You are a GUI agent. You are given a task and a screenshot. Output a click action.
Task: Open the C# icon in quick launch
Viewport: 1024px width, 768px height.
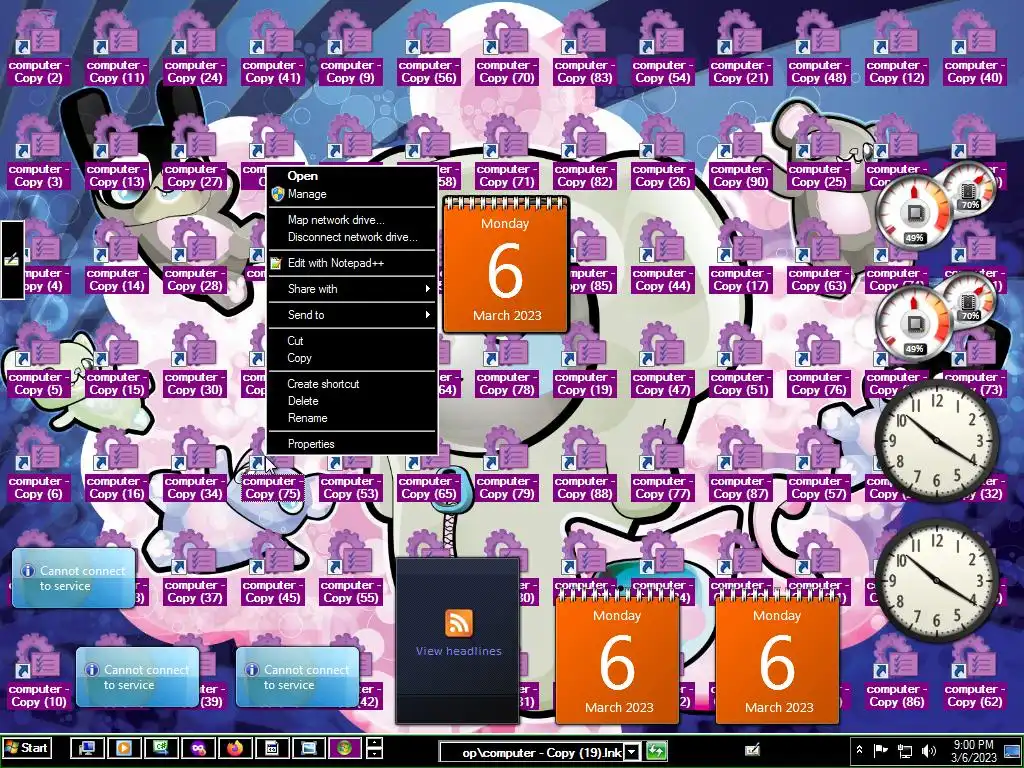pyautogui.click(x=161, y=748)
